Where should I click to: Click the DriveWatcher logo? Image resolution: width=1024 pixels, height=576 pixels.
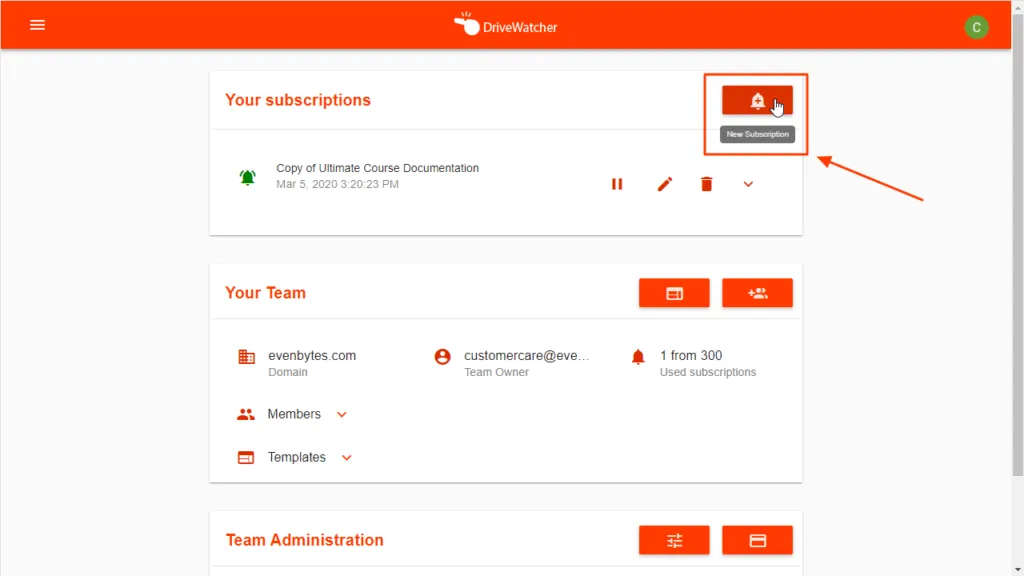click(505, 25)
